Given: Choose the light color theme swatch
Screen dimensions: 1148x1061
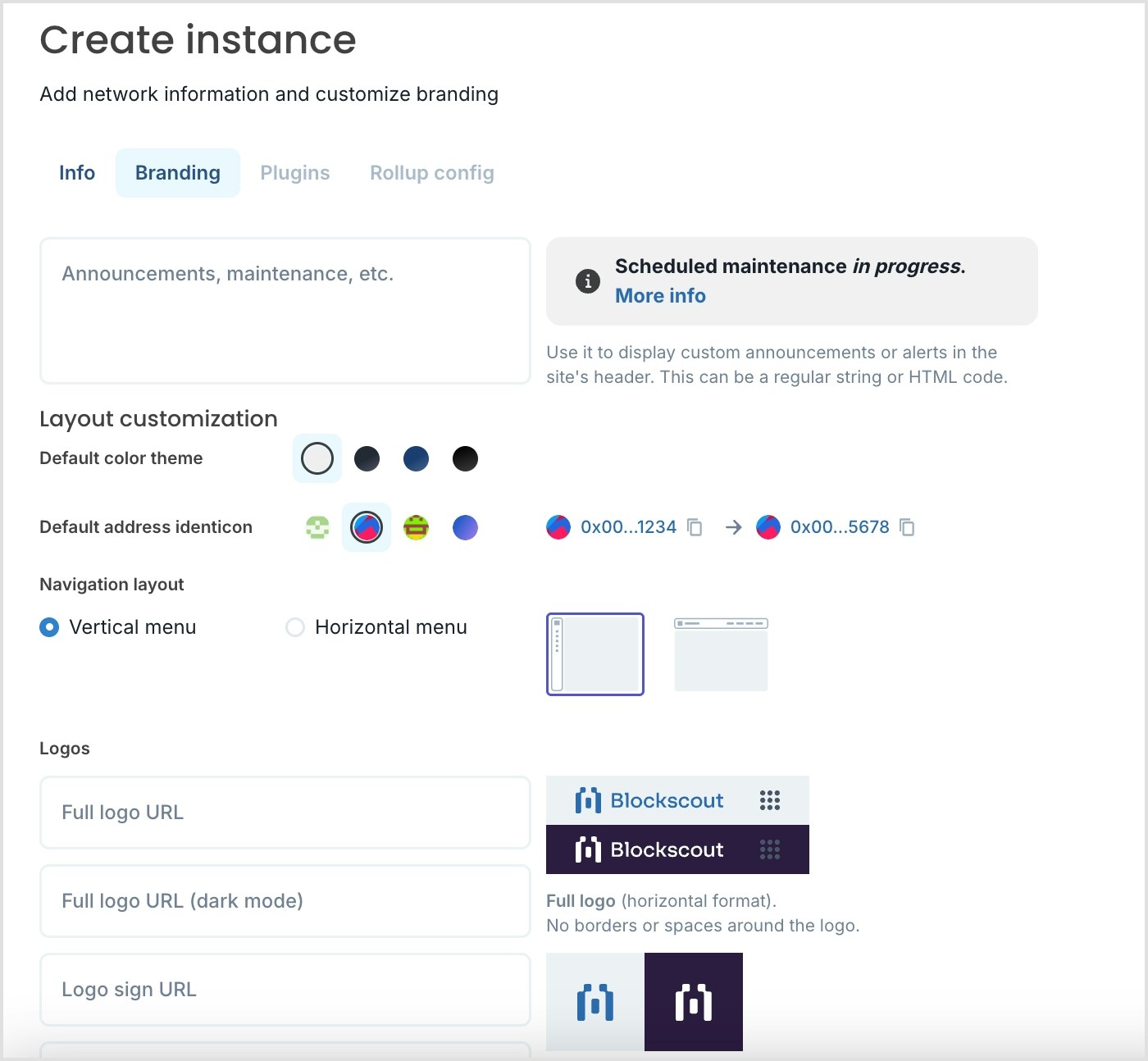Looking at the screenshot, I should (317, 458).
